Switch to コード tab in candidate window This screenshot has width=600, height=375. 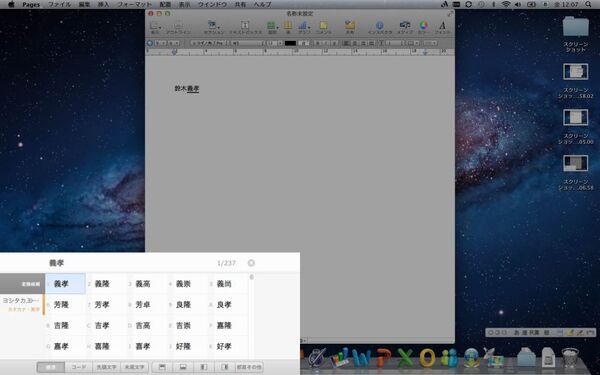[x=79, y=367]
